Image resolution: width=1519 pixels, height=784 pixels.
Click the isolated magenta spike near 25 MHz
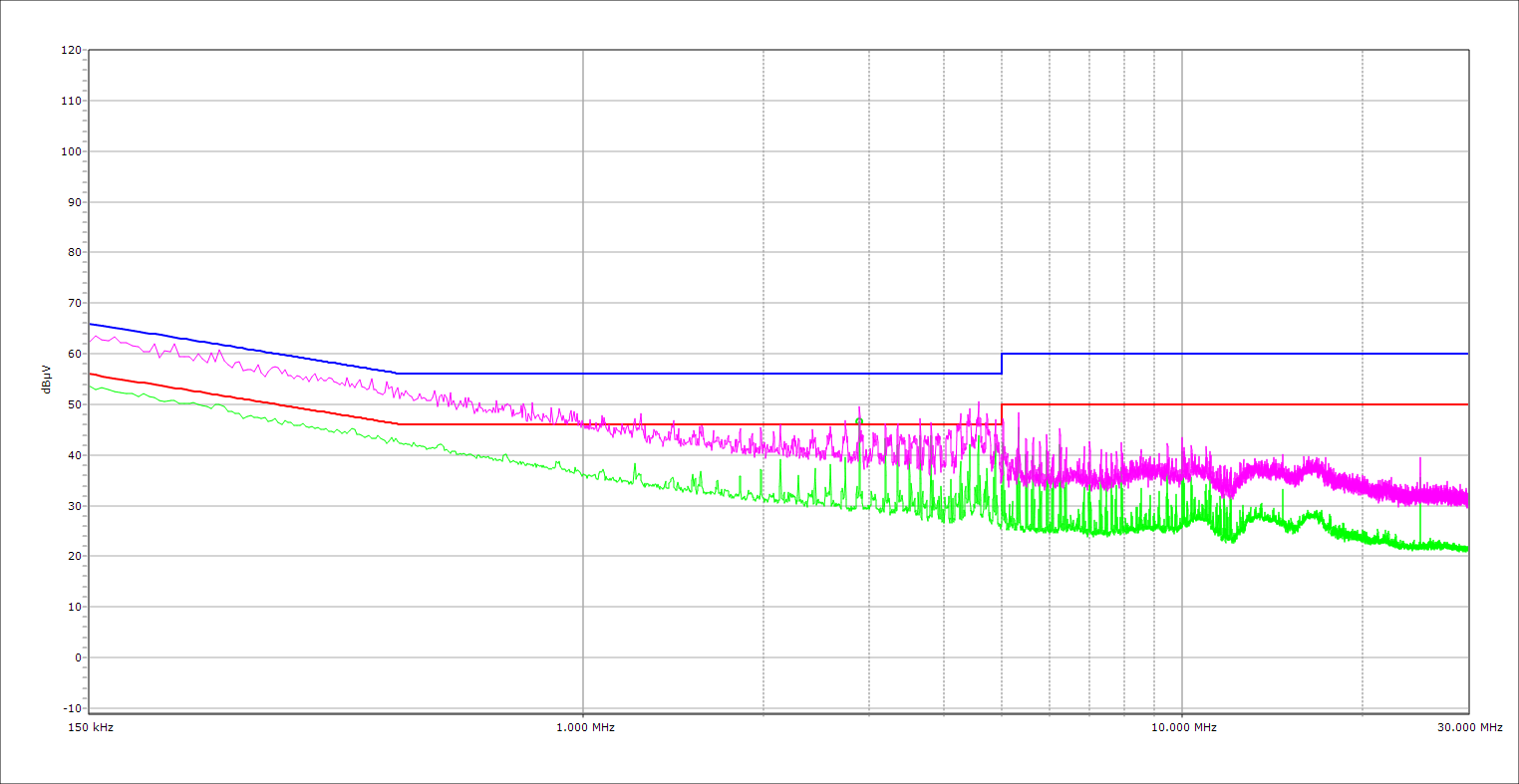(1419, 462)
